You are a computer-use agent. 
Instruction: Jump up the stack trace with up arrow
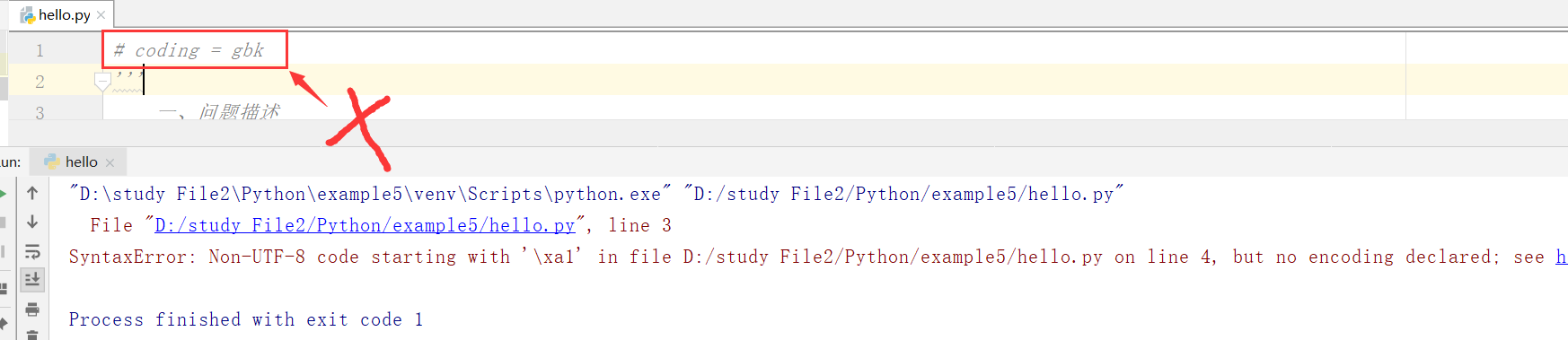tap(32, 193)
